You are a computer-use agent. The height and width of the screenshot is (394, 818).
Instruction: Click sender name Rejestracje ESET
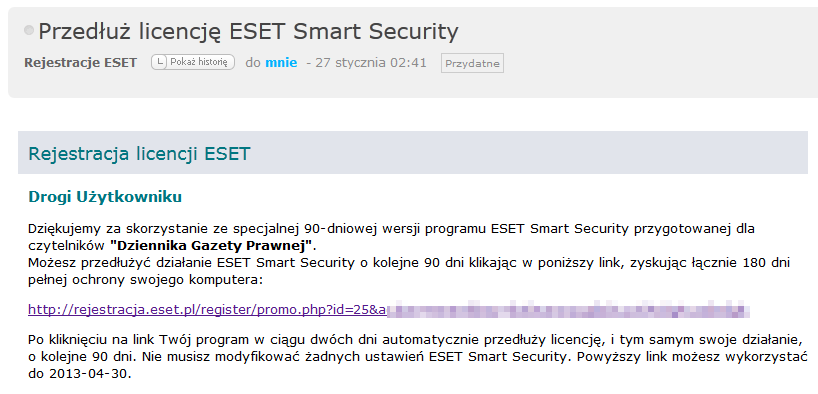80,63
